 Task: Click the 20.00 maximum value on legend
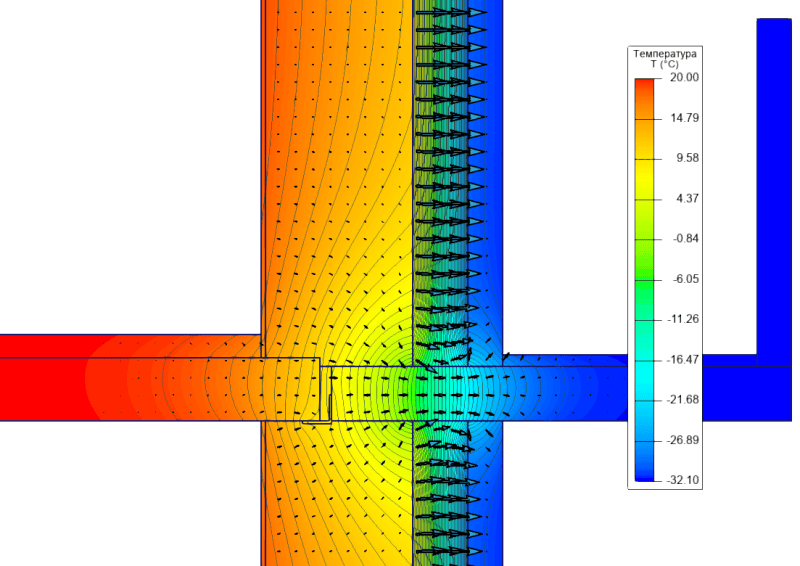685,78
